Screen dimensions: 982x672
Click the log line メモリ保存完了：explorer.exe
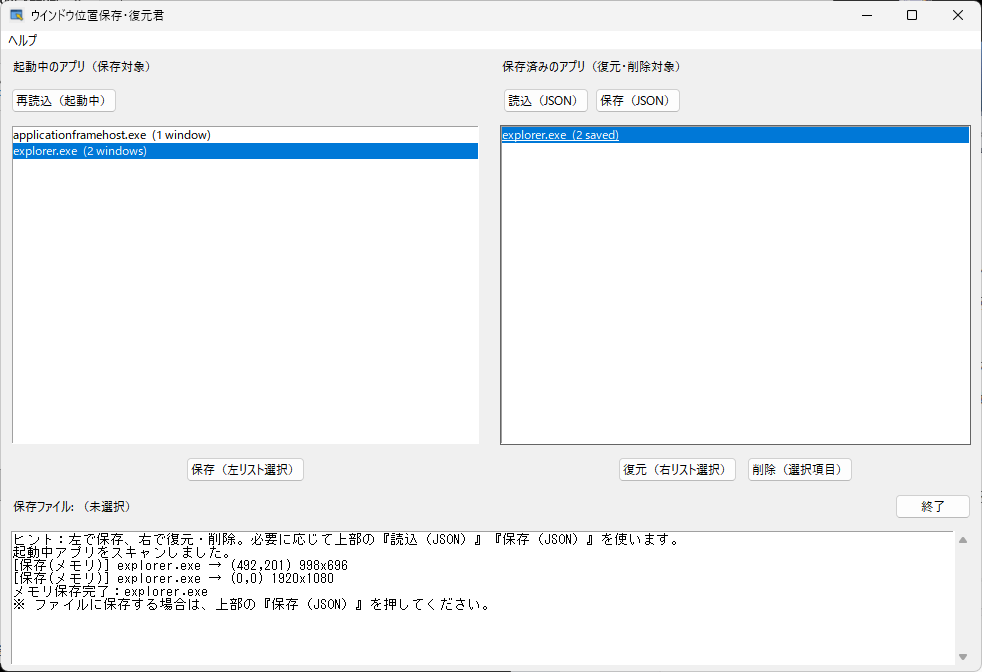coord(110,592)
